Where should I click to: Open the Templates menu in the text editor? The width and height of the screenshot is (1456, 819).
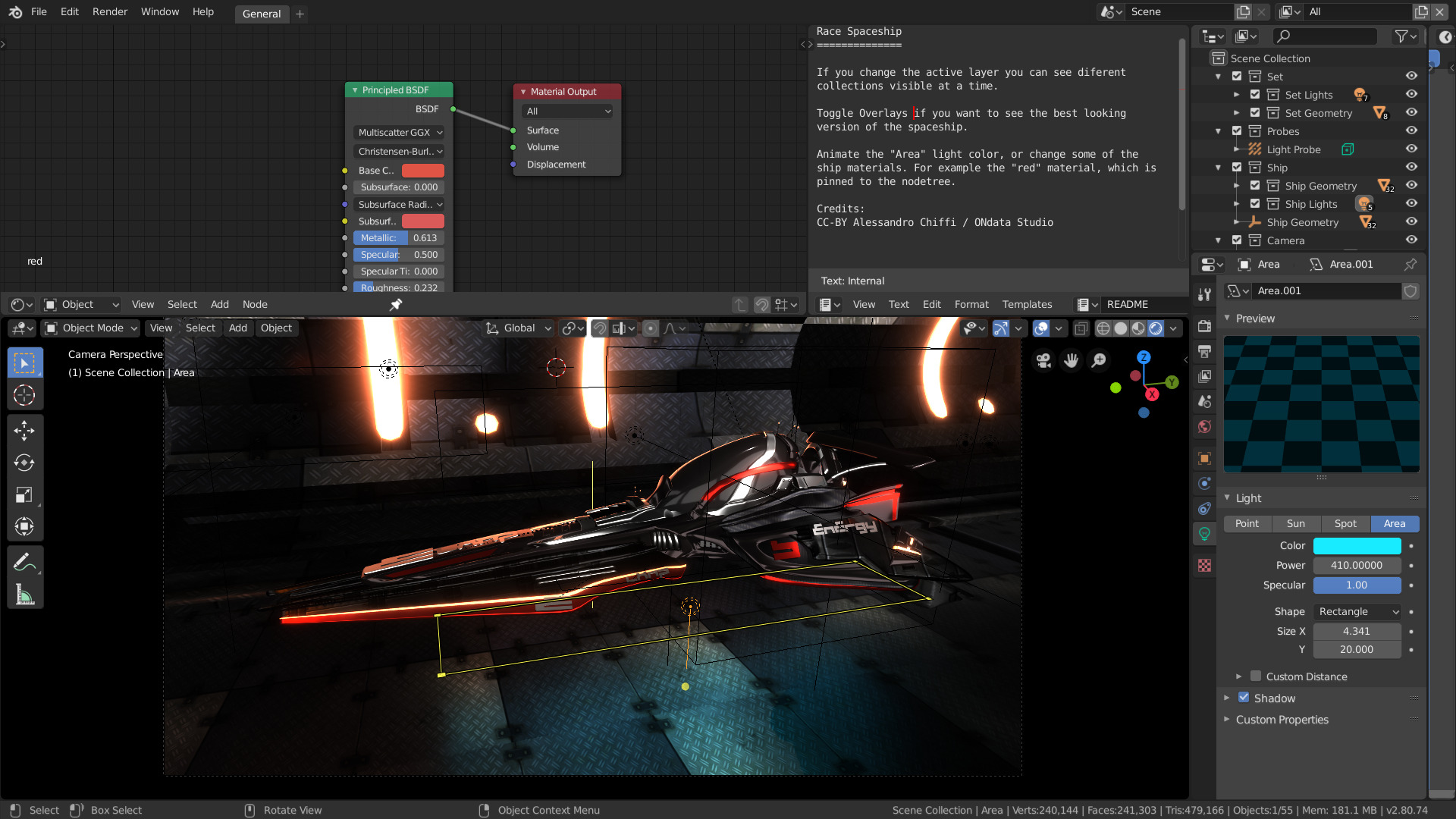[x=1027, y=304]
